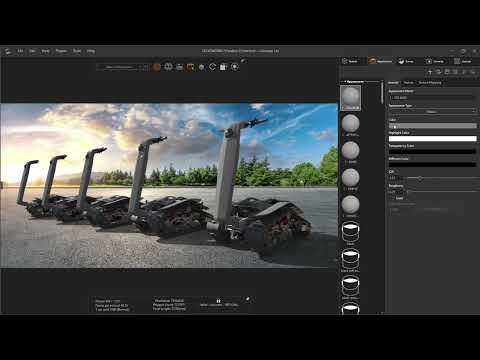Screen dimensions: 480x360
Task: Click the IOR slider handle
Action: coord(420,178)
